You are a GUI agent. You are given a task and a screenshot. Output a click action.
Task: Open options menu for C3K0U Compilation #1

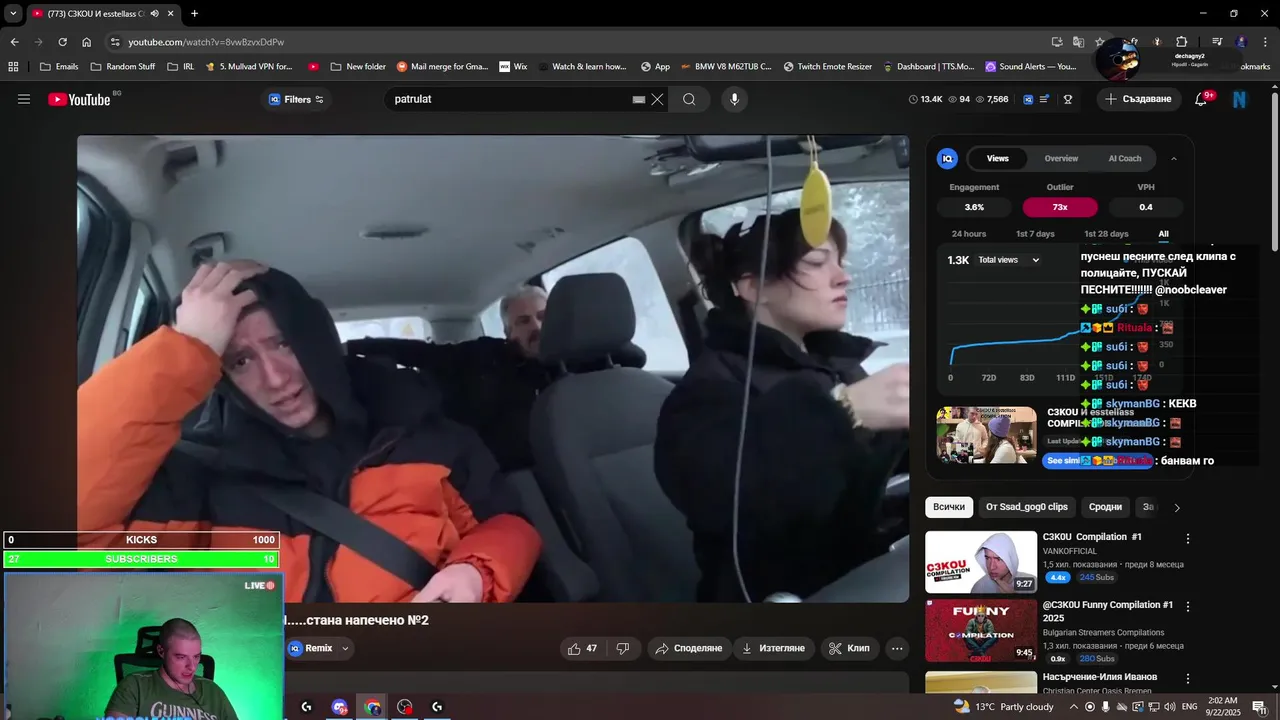(x=1188, y=538)
